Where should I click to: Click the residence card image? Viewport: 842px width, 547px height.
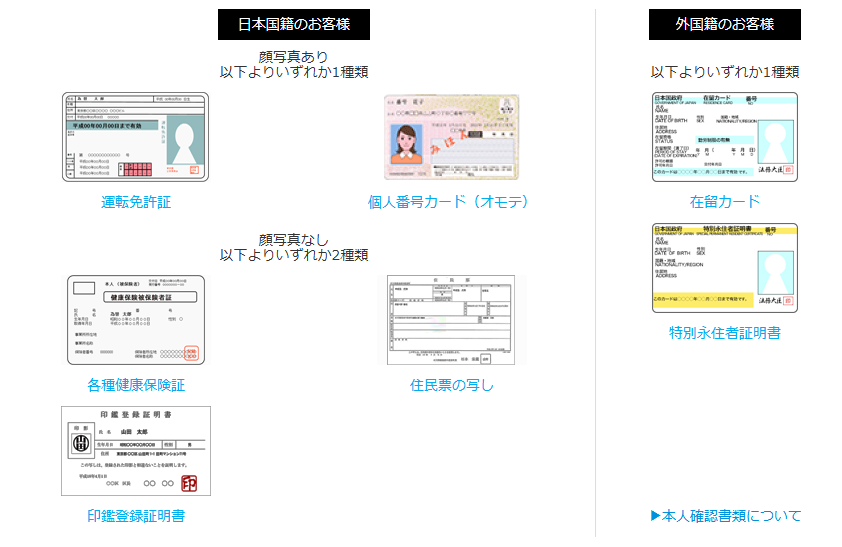tap(725, 137)
